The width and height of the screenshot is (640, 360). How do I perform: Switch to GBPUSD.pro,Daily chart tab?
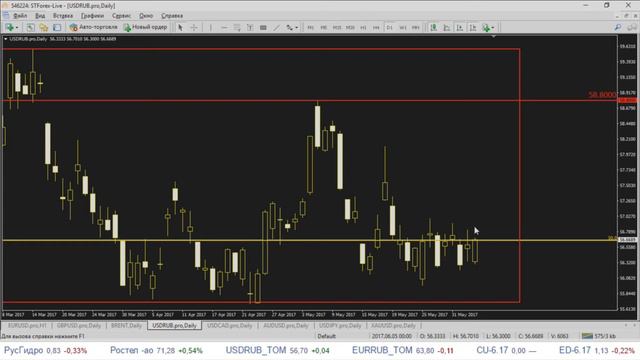(79, 325)
